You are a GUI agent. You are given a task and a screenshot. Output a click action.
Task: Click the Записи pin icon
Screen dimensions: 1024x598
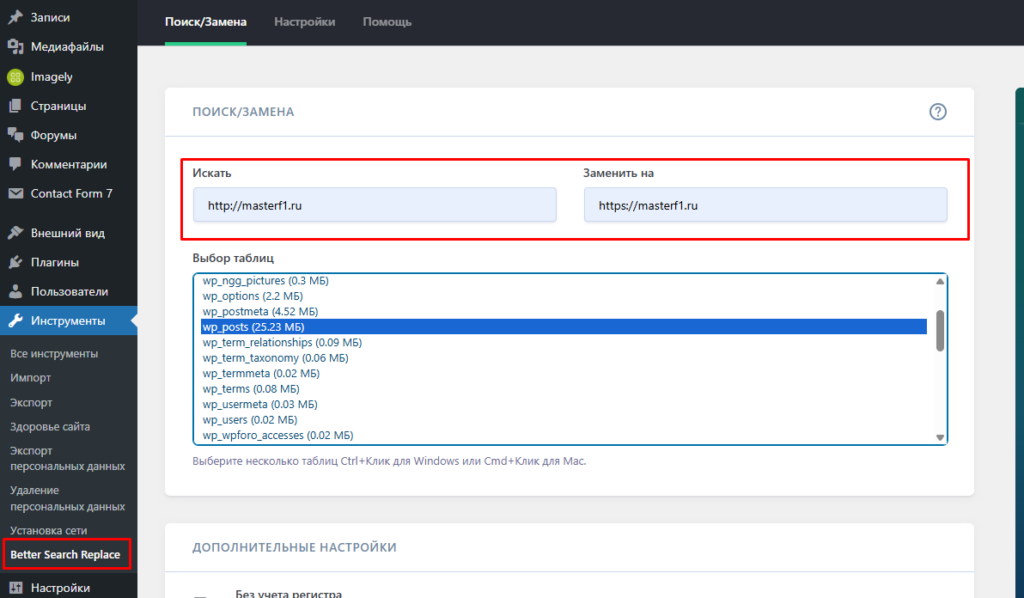tap(15, 17)
